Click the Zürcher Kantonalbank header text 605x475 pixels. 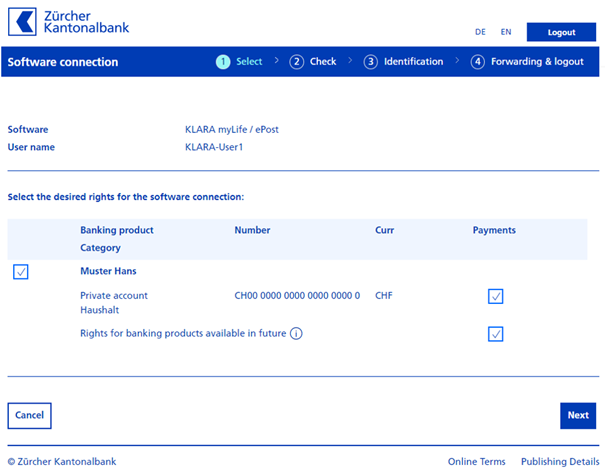pyautogui.click(x=86, y=22)
